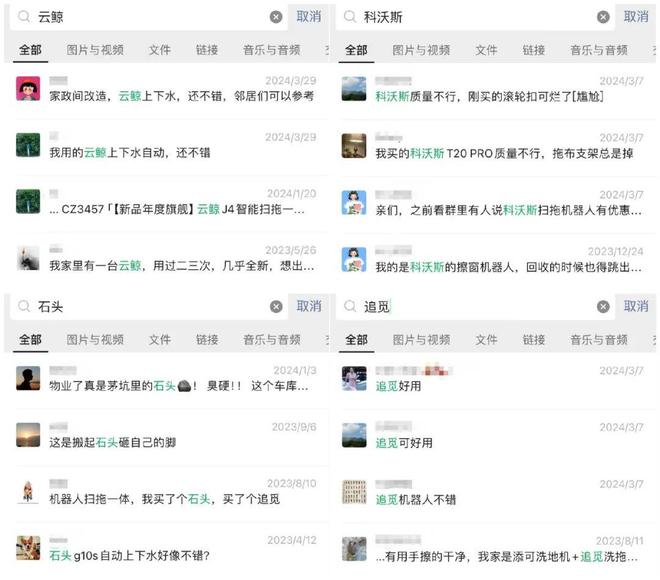The width and height of the screenshot is (660, 580).
Task: Select 图片与视频 tab in 追觅 panel
Action: (x=421, y=340)
